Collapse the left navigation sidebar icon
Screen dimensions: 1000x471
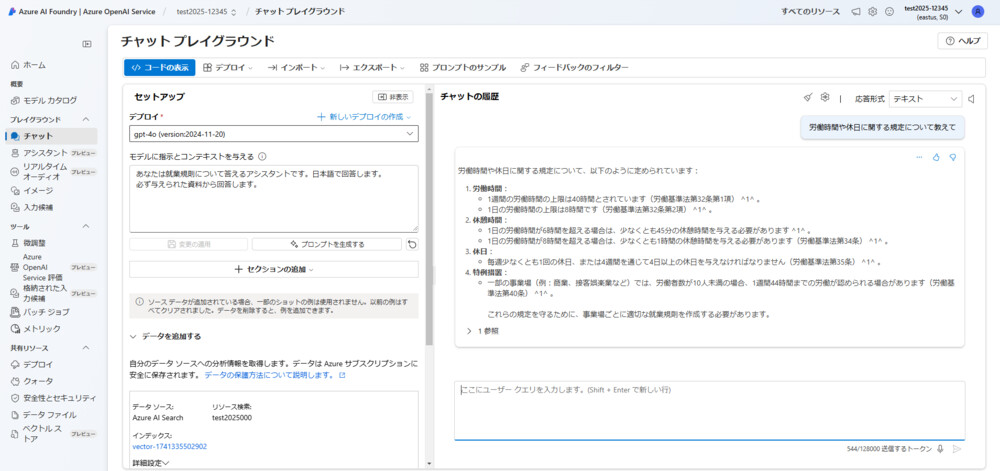click(87, 44)
